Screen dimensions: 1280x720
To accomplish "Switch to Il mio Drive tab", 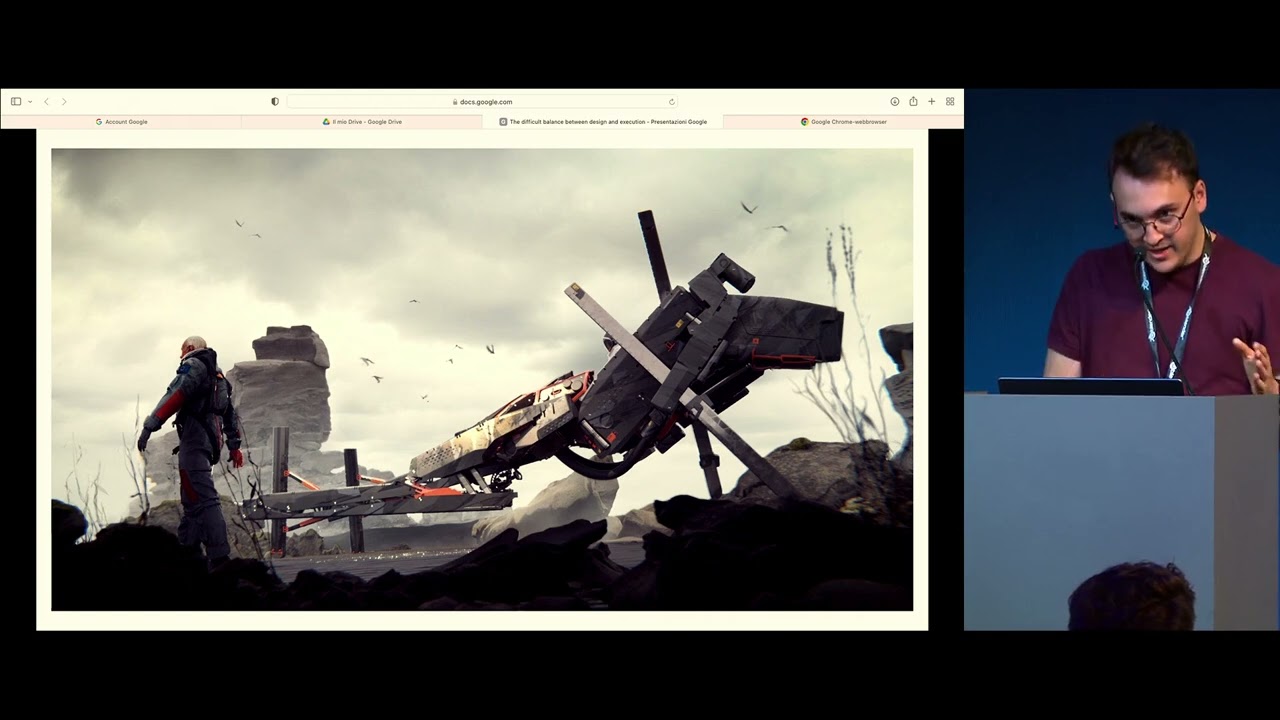I will (362, 121).
